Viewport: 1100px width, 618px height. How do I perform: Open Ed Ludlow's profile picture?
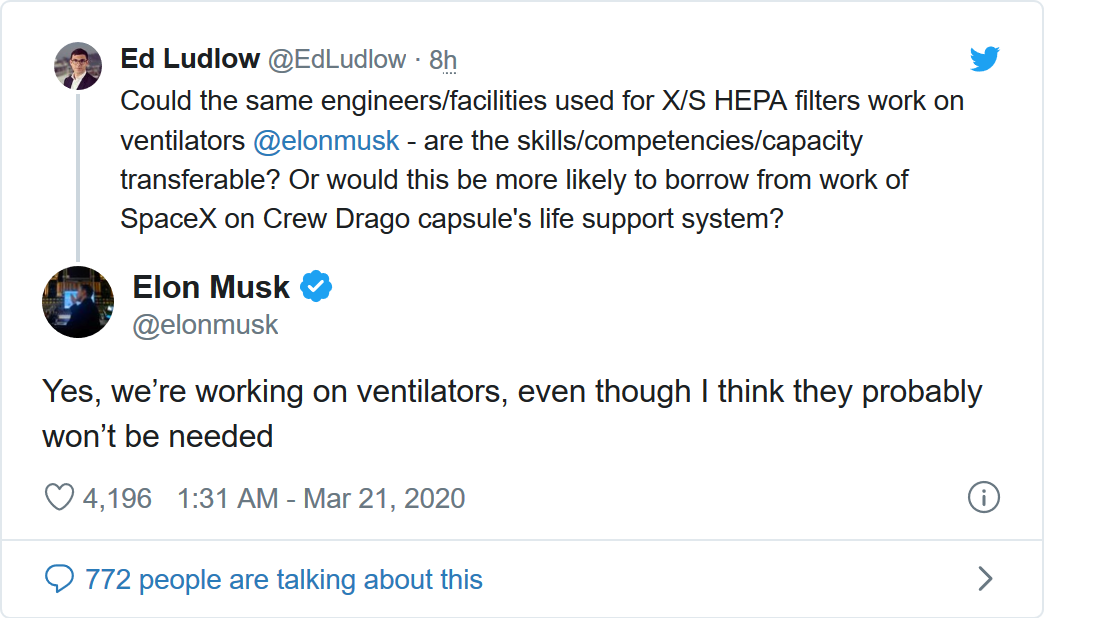click(x=77, y=66)
